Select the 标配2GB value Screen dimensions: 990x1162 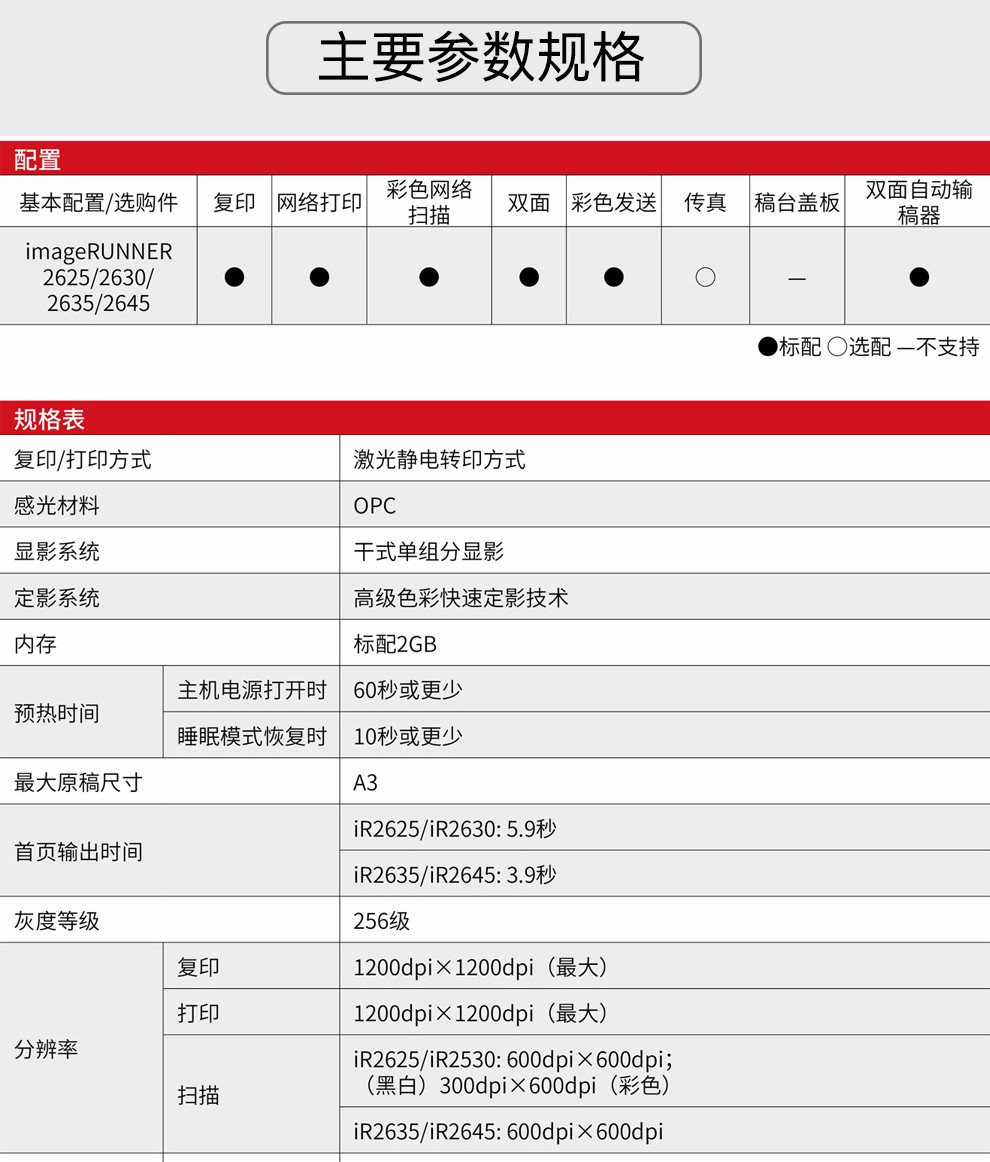(x=395, y=644)
